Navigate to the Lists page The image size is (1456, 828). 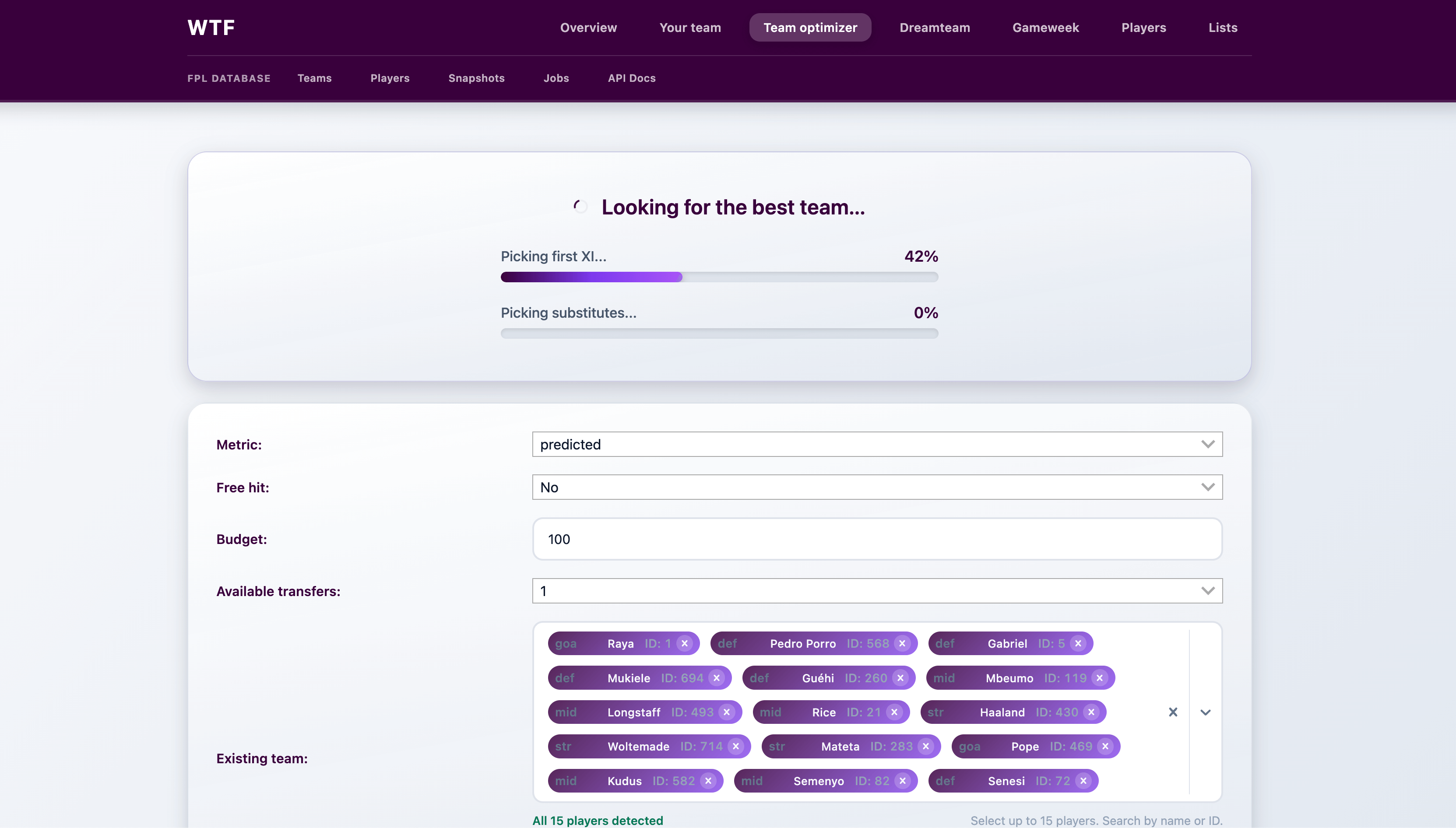(1223, 27)
